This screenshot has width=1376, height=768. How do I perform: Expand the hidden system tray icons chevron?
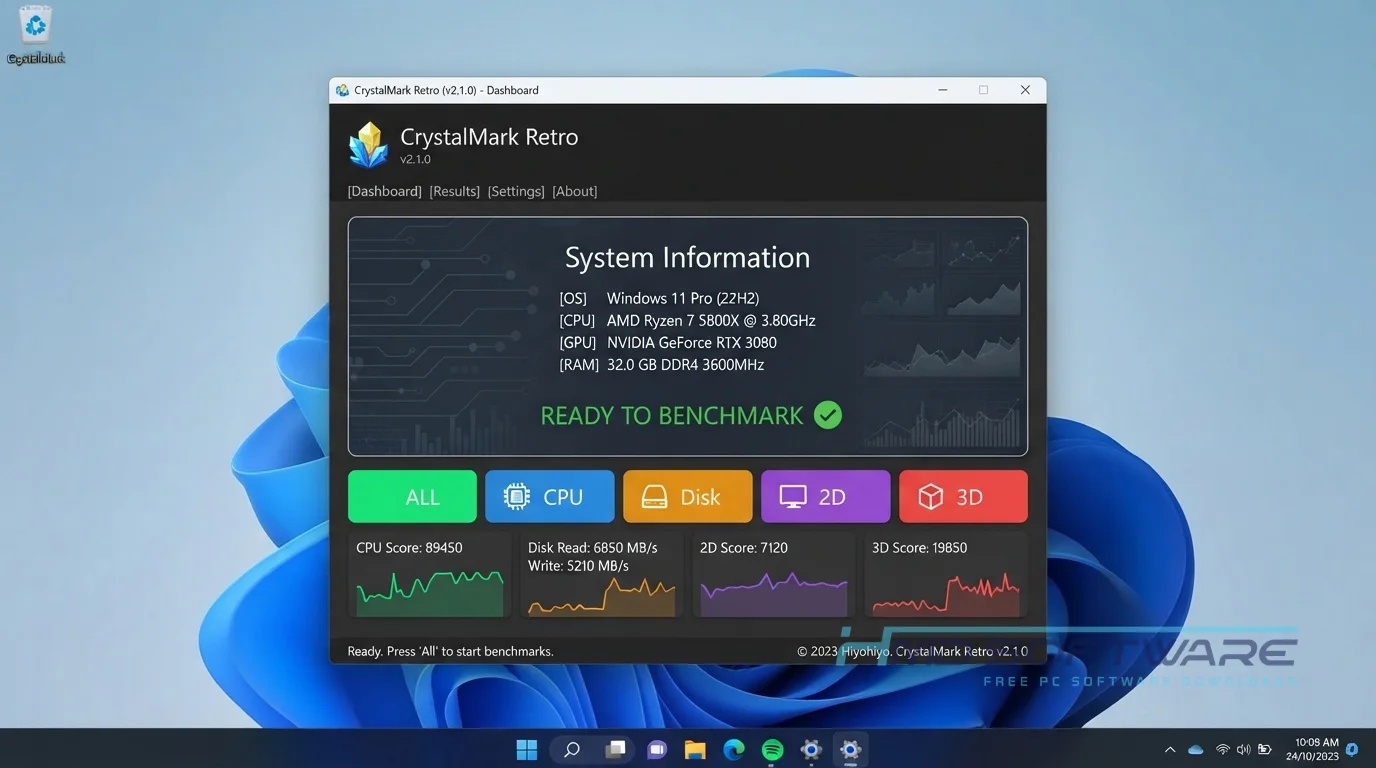coord(1170,749)
